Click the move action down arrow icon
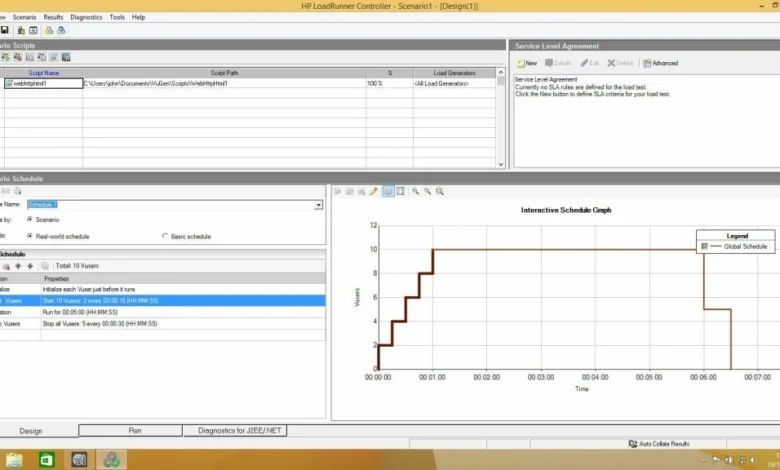The image size is (780, 470). [30, 266]
